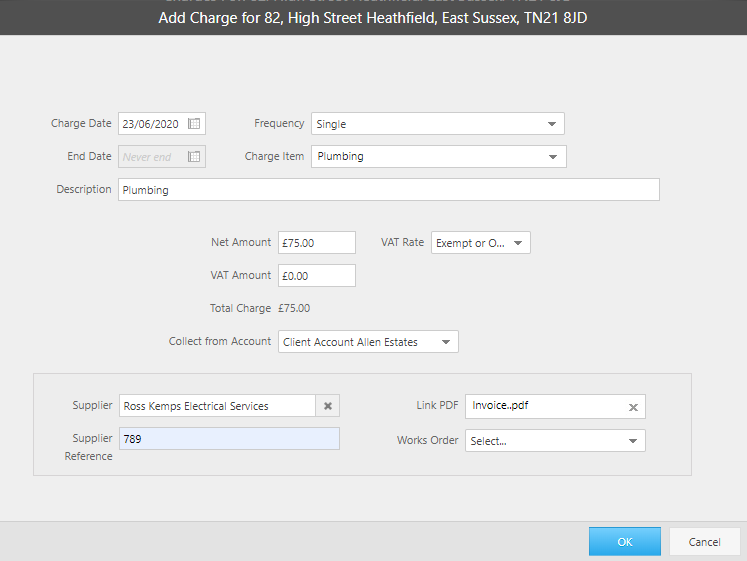Click the VAT Amount field £0.00
Viewport: 747px width, 561px height.
pyautogui.click(x=317, y=276)
